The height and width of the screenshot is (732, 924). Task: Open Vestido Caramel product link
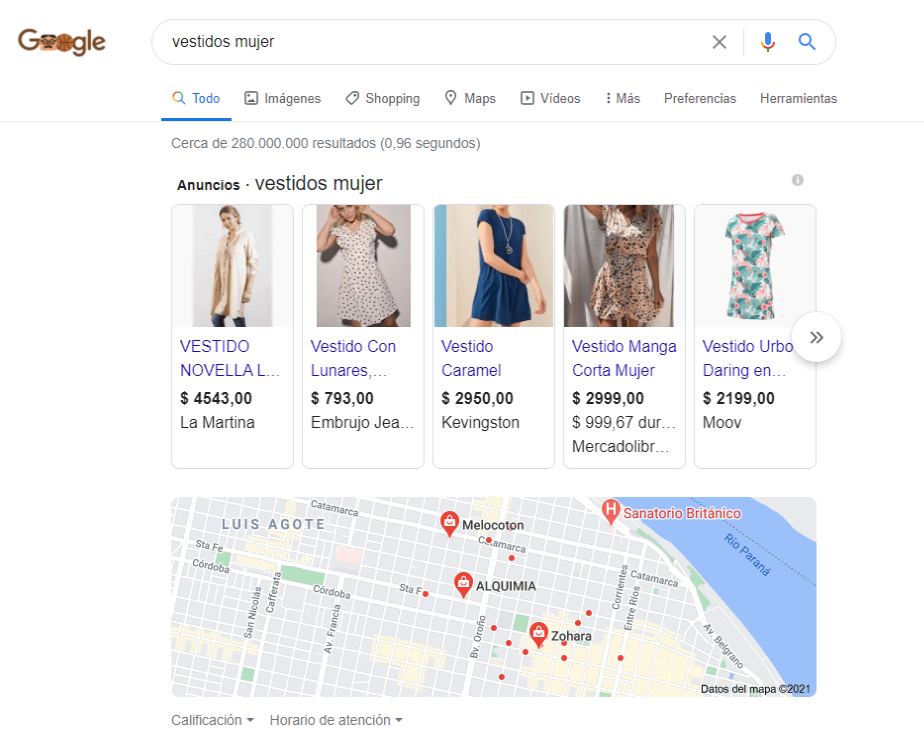point(471,358)
